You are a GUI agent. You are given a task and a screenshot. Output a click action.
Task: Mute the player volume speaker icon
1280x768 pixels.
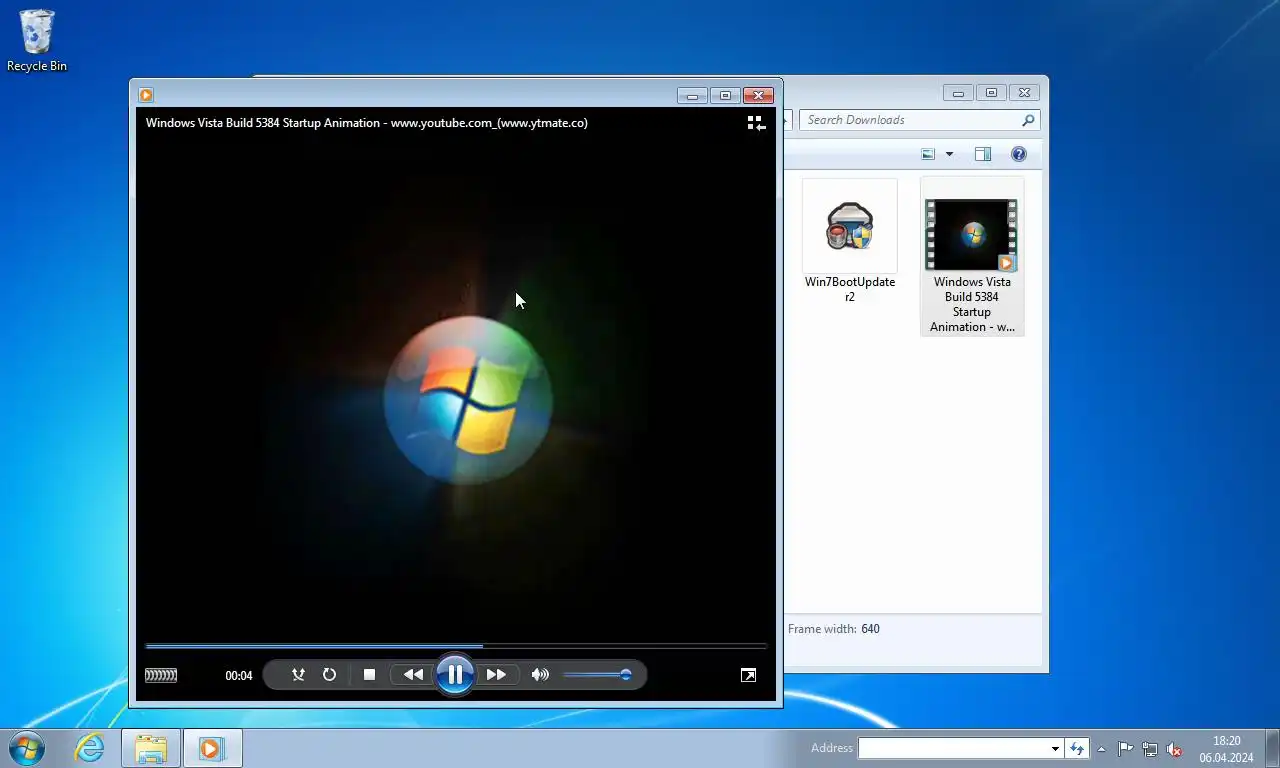[x=540, y=675]
